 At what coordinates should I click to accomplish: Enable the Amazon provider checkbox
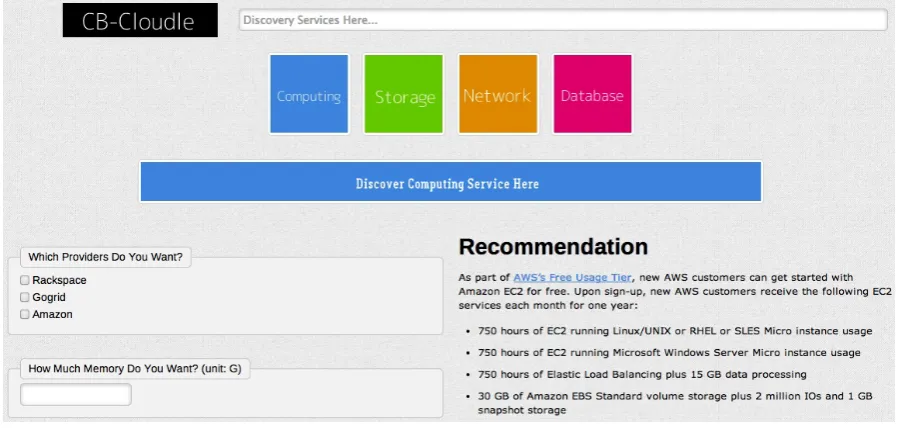[x=25, y=315]
